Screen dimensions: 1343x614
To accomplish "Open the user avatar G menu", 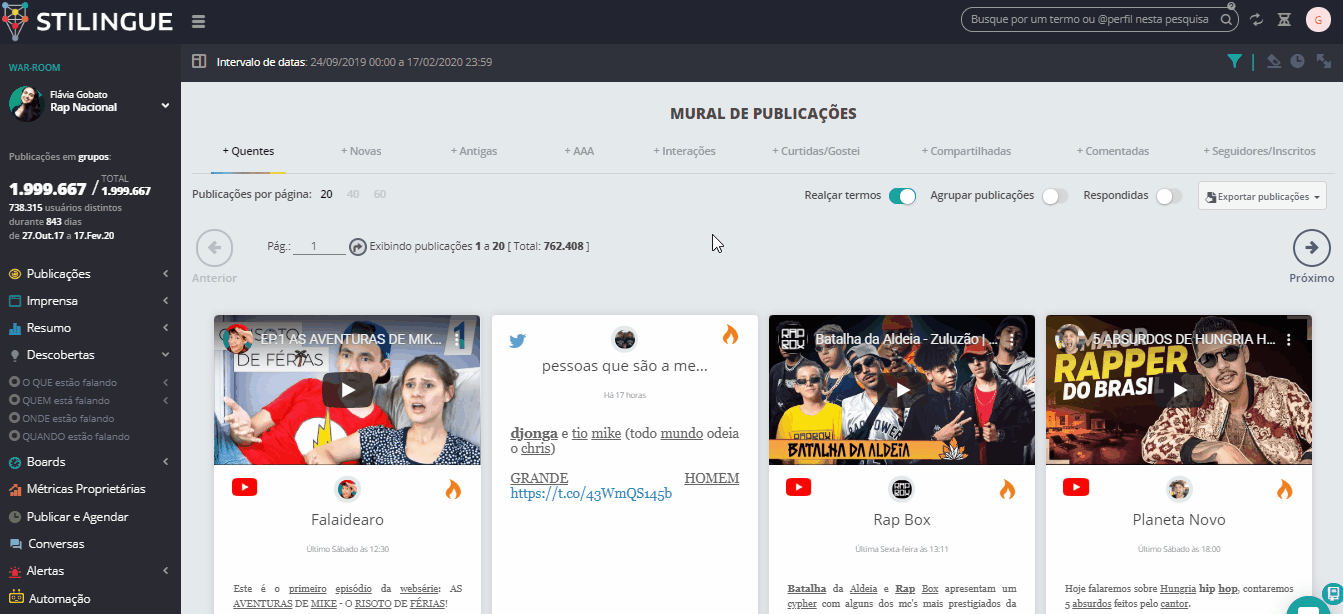I will pos(1317,20).
